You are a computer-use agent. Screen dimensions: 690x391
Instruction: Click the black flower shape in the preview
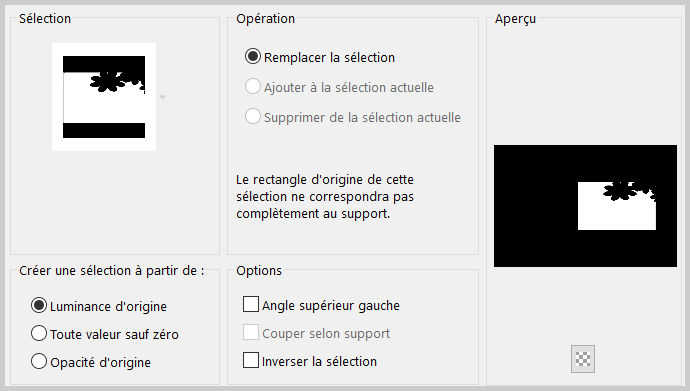620,190
